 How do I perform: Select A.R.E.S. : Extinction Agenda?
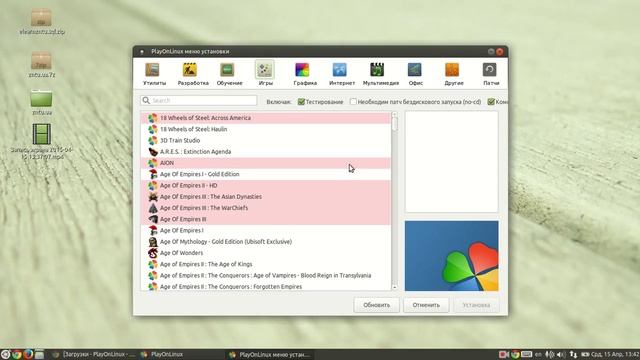tap(266, 152)
